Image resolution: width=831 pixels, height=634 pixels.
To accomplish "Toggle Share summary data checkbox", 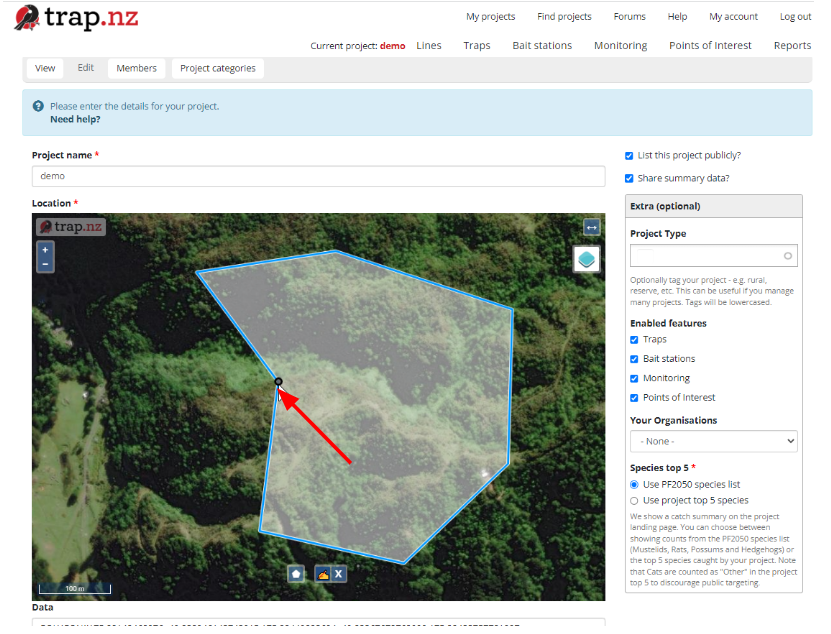I will point(629,178).
